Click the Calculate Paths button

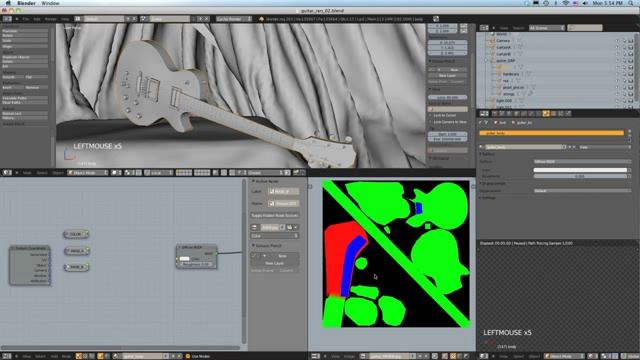[x=24, y=98]
